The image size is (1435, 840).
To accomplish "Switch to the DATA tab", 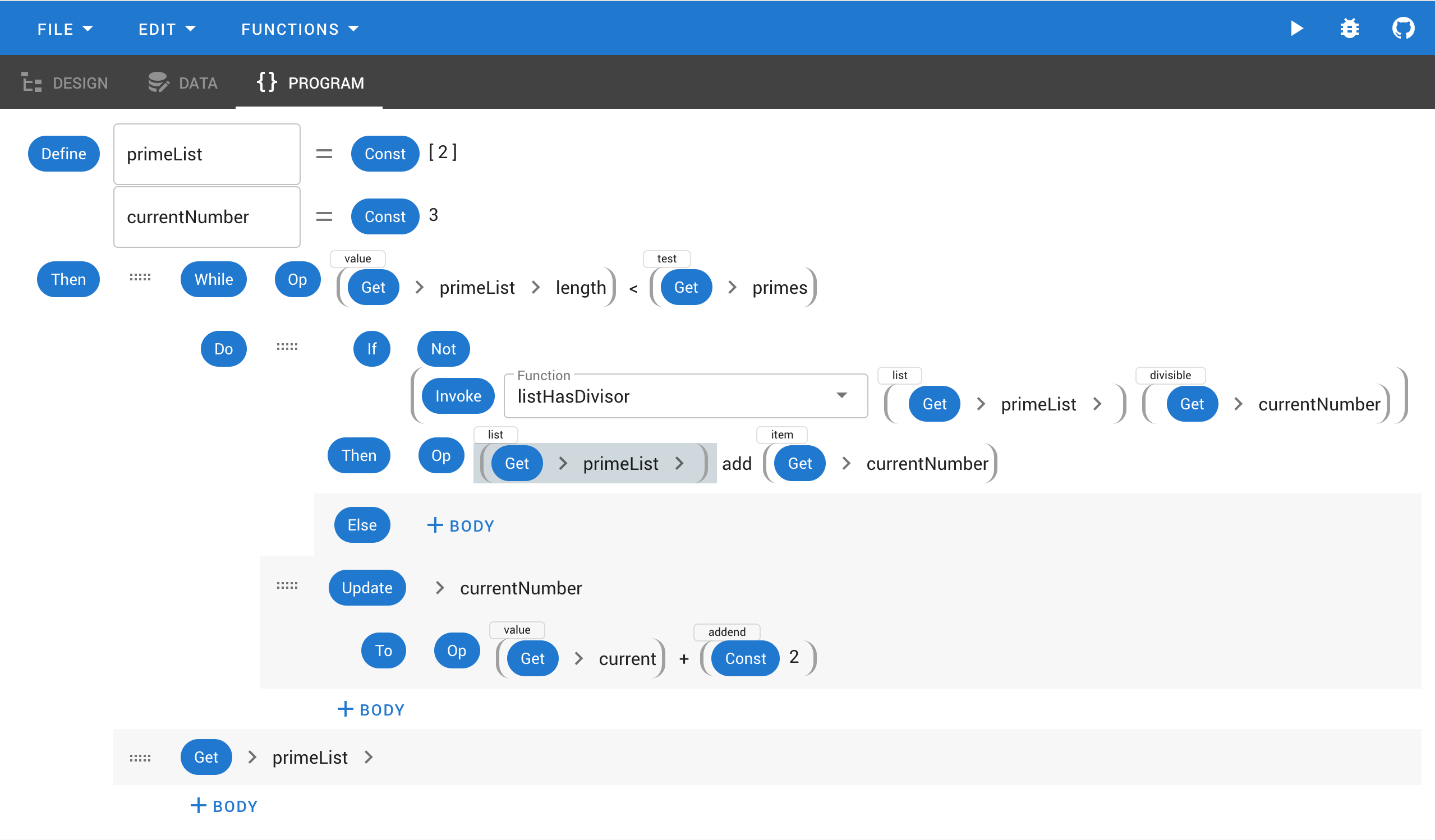I will 183,83.
